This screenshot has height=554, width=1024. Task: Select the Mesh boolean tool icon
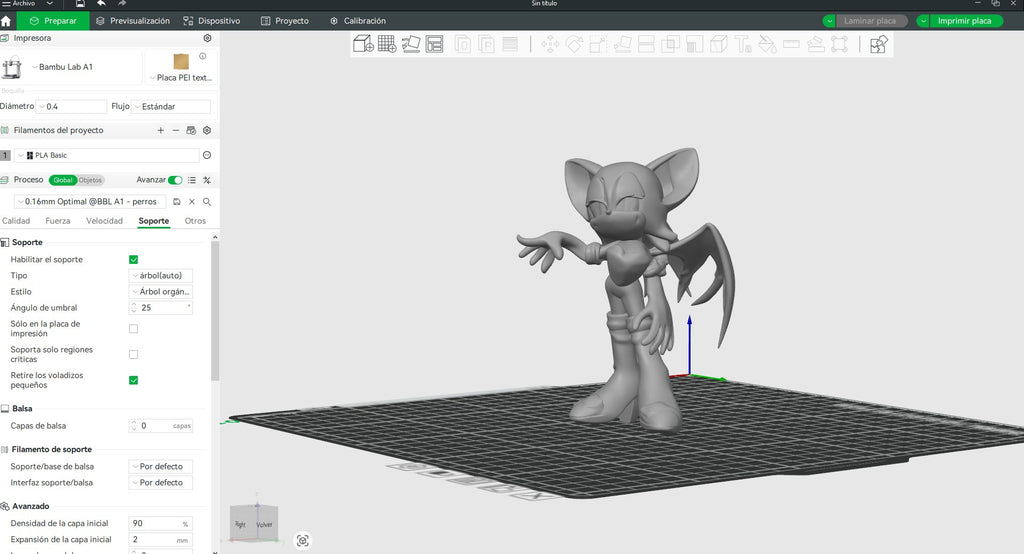tap(670, 44)
